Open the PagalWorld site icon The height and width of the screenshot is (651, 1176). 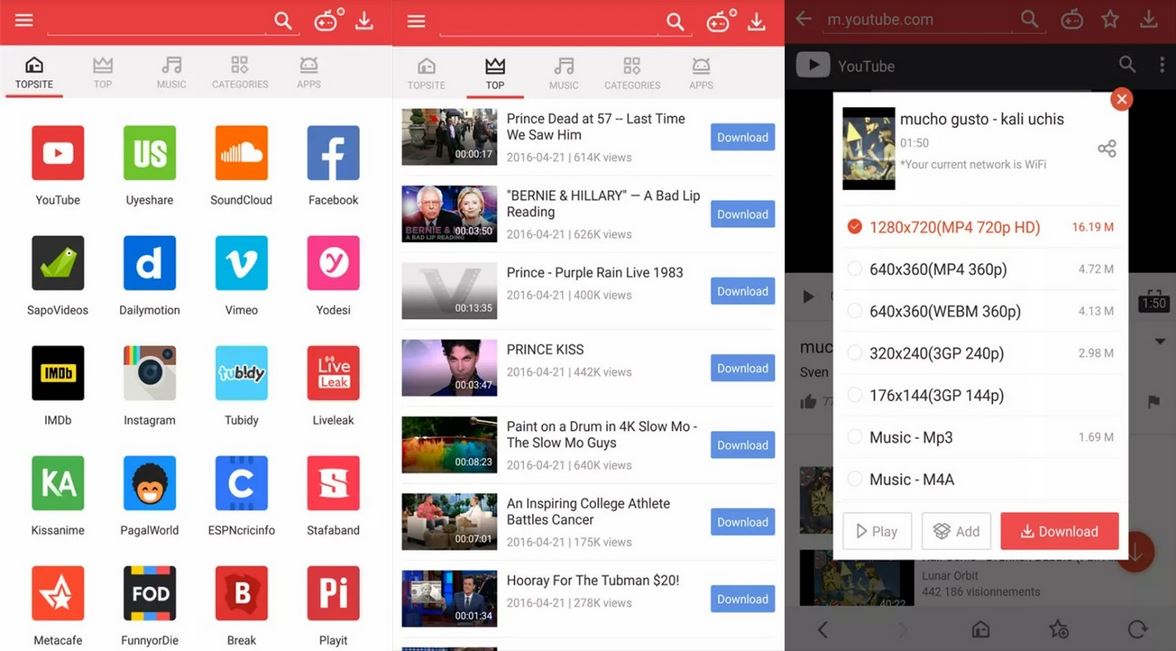coord(149,483)
